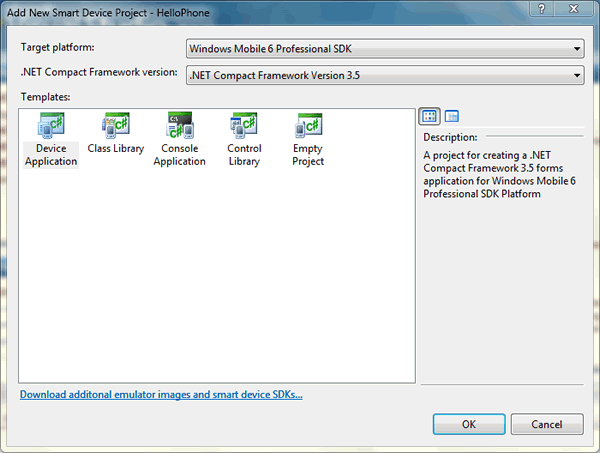The height and width of the screenshot is (453, 600).
Task: Open the Target platform dropdown
Action: pos(385,49)
